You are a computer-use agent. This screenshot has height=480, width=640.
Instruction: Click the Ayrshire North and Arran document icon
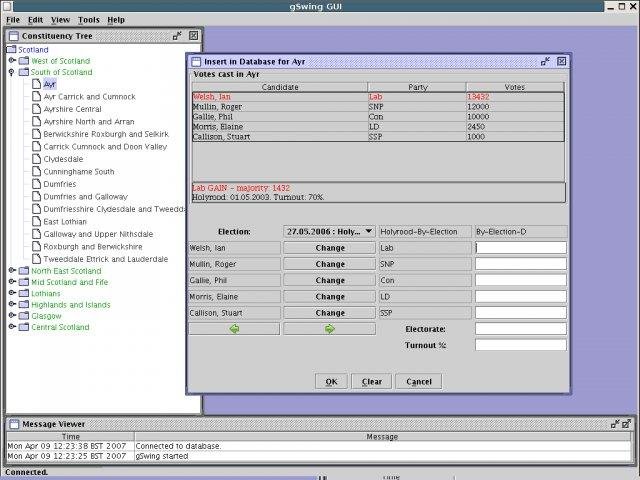(36, 121)
